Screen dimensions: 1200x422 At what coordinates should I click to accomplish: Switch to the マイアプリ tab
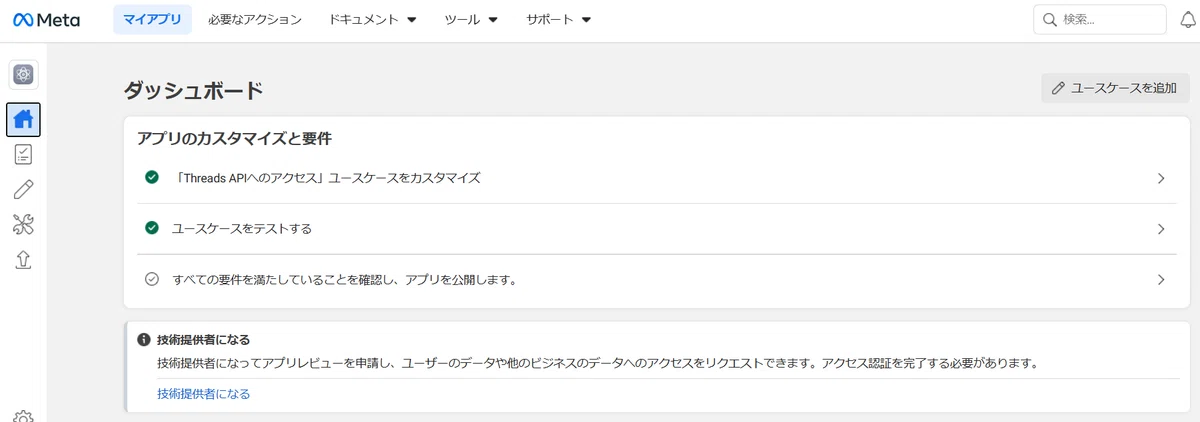[x=153, y=20]
